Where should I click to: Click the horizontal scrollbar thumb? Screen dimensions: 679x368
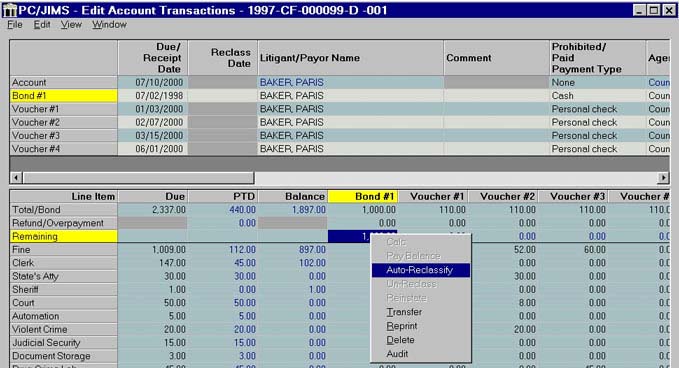pyautogui.click(x=138, y=178)
